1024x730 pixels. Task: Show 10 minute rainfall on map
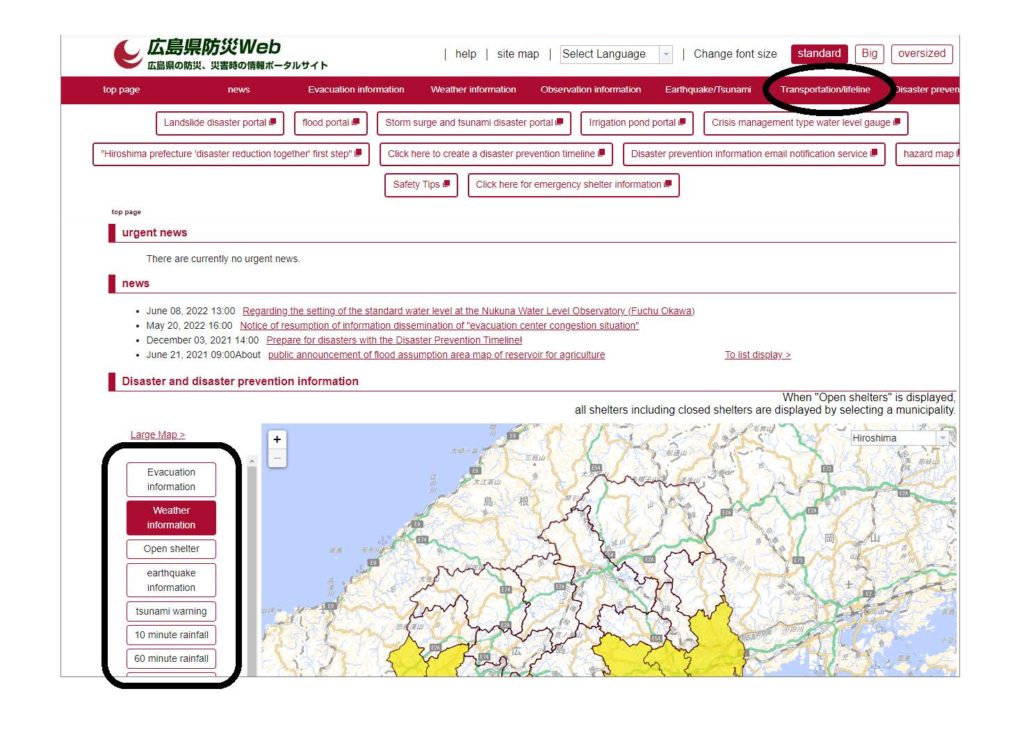[171, 635]
